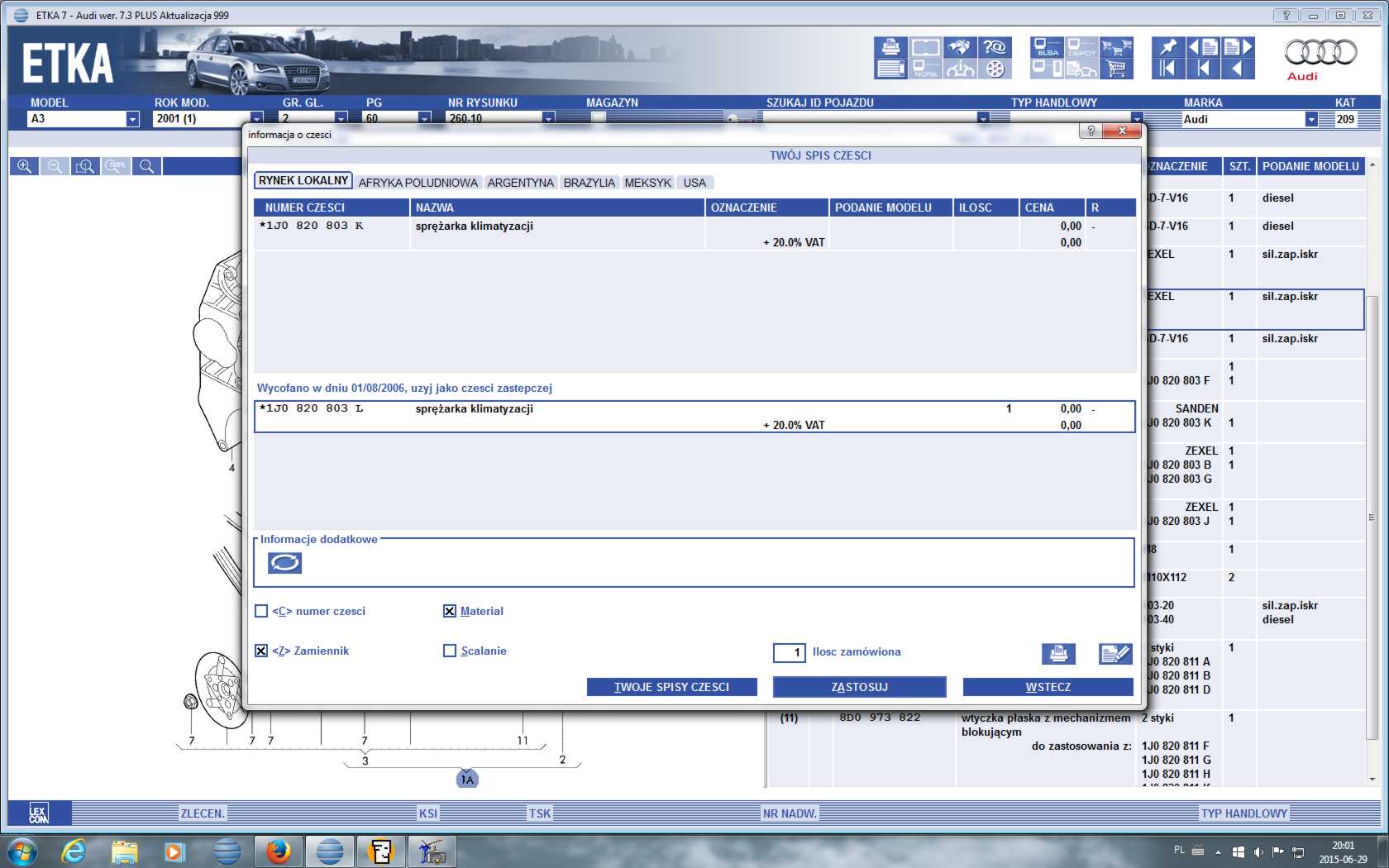Click the WSTECZ button
Screen dimensions: 1389x868
[1048, 687]
